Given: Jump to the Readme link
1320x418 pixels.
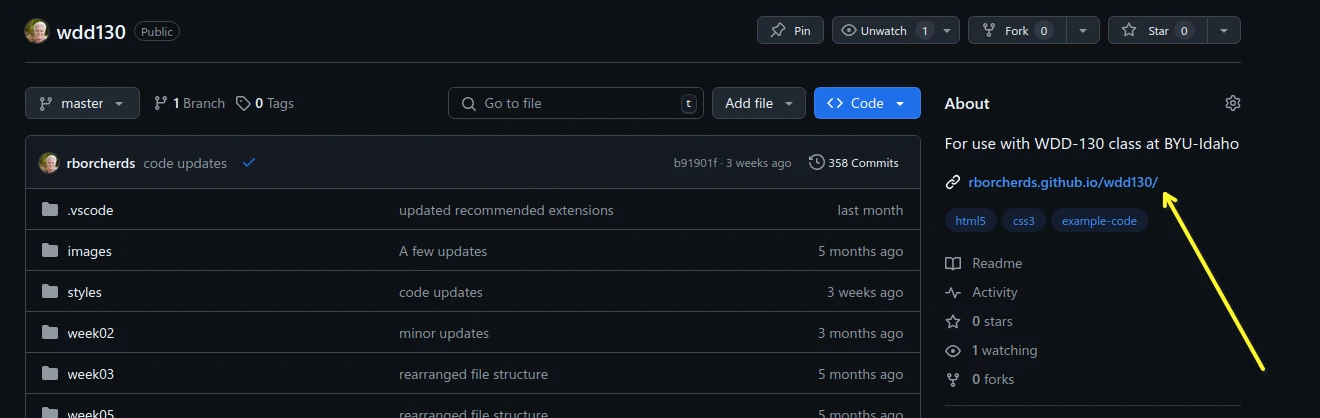Looking at the screenshot, I should tap(984, 263).
